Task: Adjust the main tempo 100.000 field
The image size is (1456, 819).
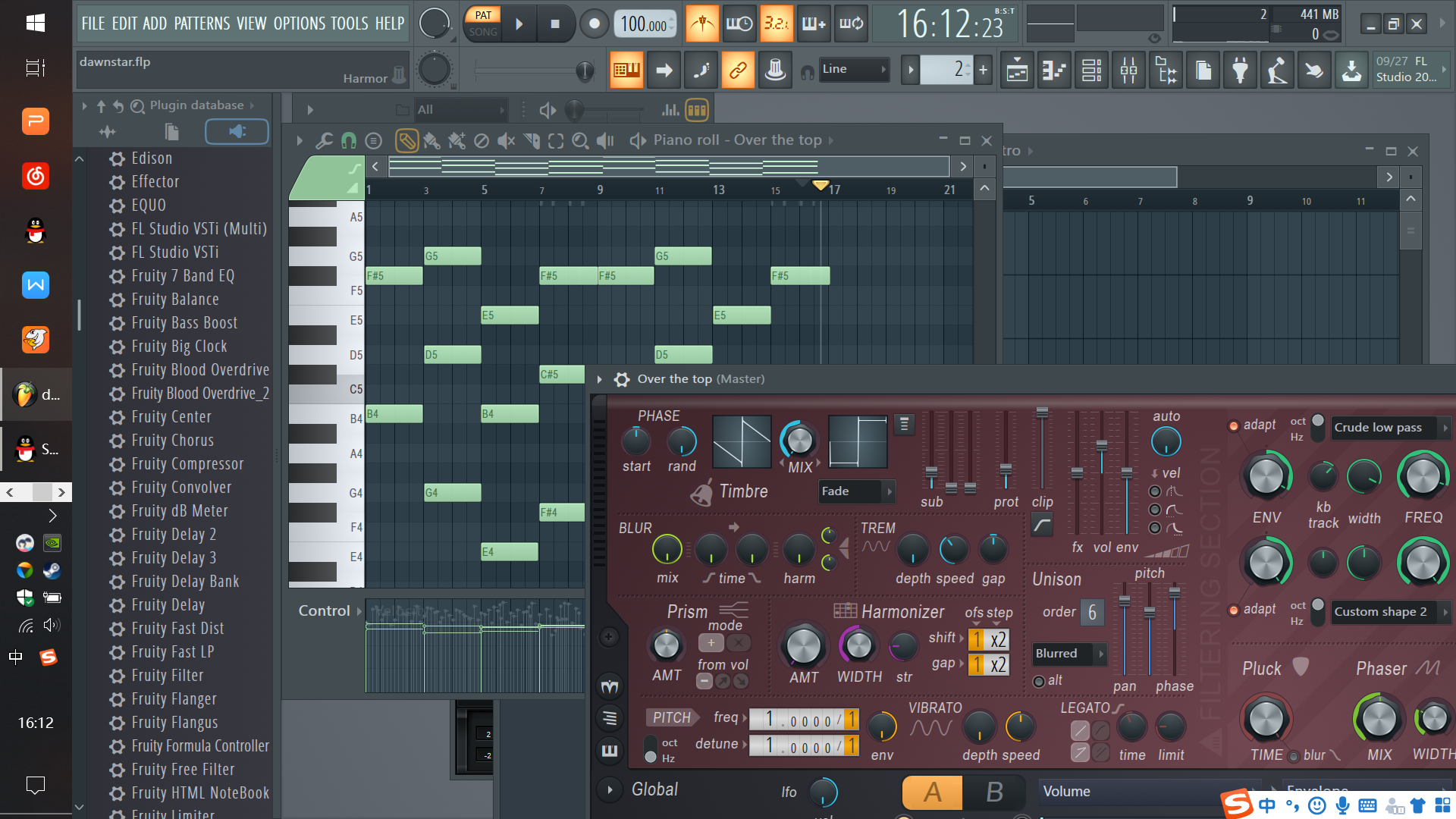Action: click(x=645, y=24)
